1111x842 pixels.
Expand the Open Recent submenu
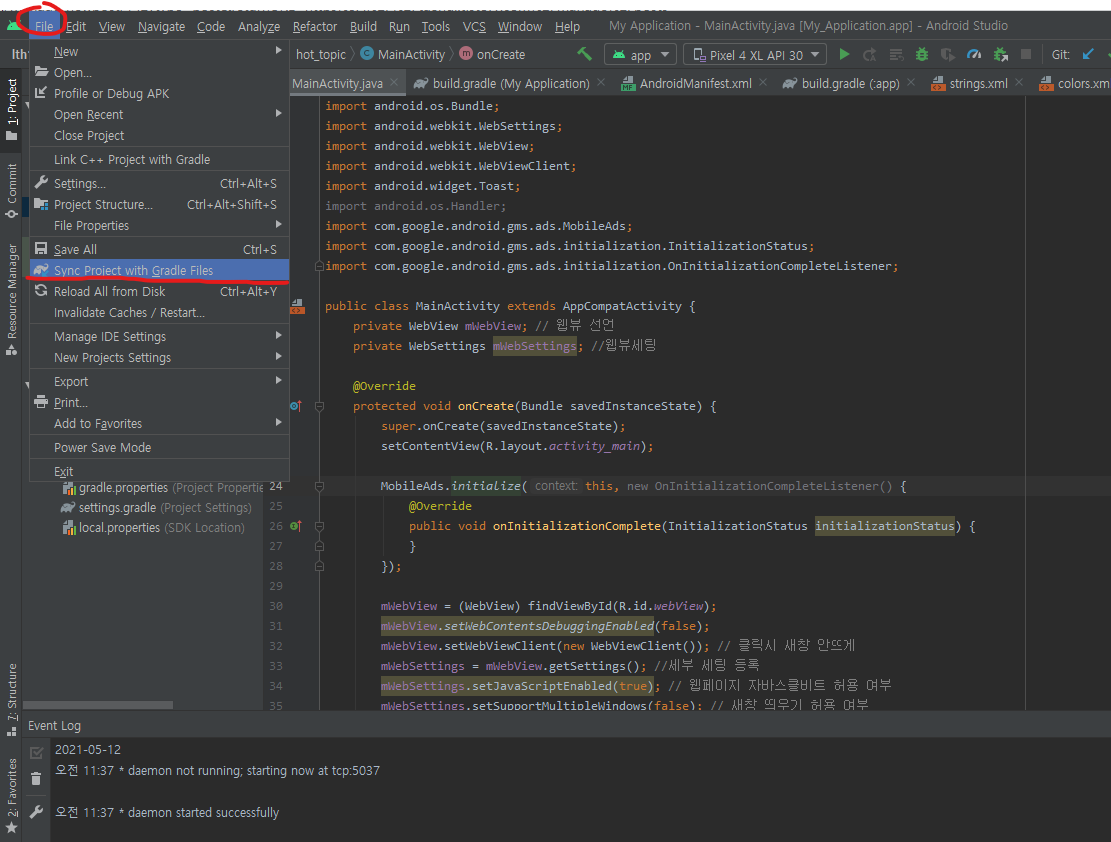click(159, 114)
